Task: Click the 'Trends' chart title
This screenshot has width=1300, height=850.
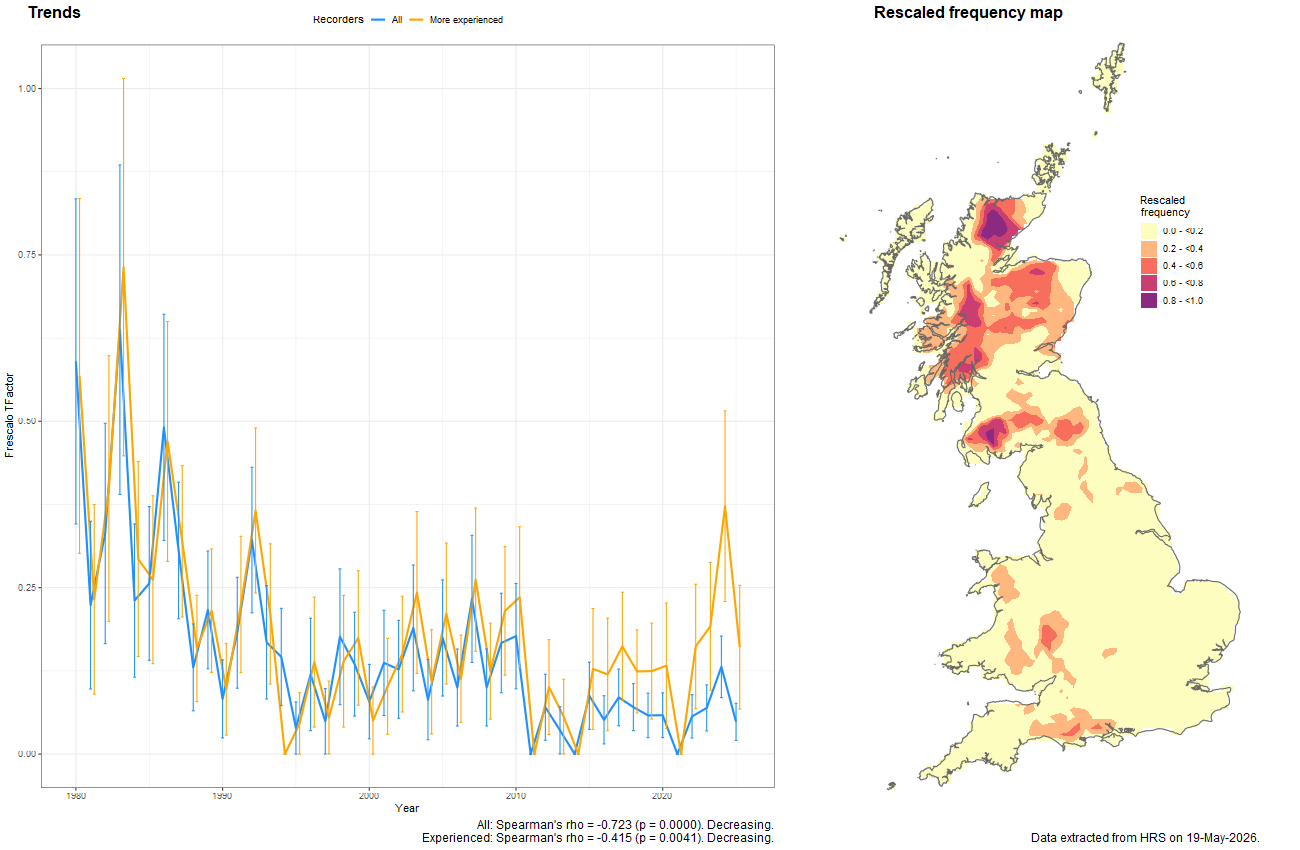Action: pos(54,13)
